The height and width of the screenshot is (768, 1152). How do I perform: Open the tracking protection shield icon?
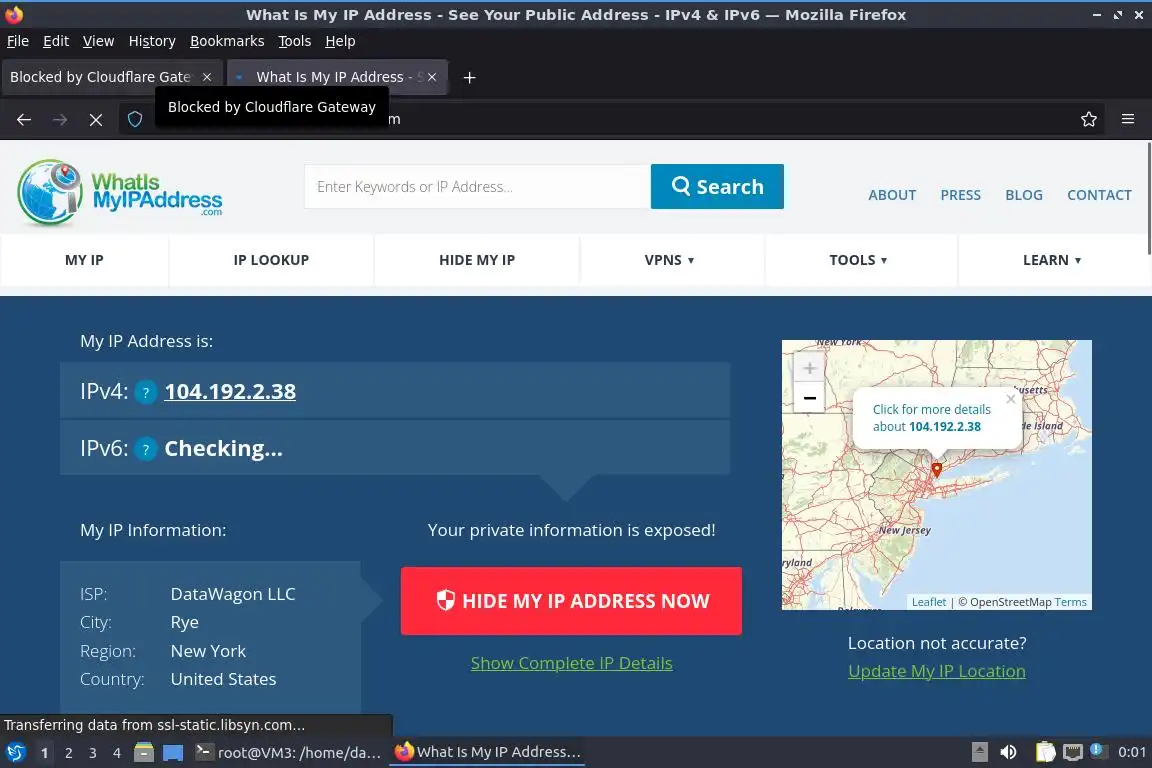(135, 119)
